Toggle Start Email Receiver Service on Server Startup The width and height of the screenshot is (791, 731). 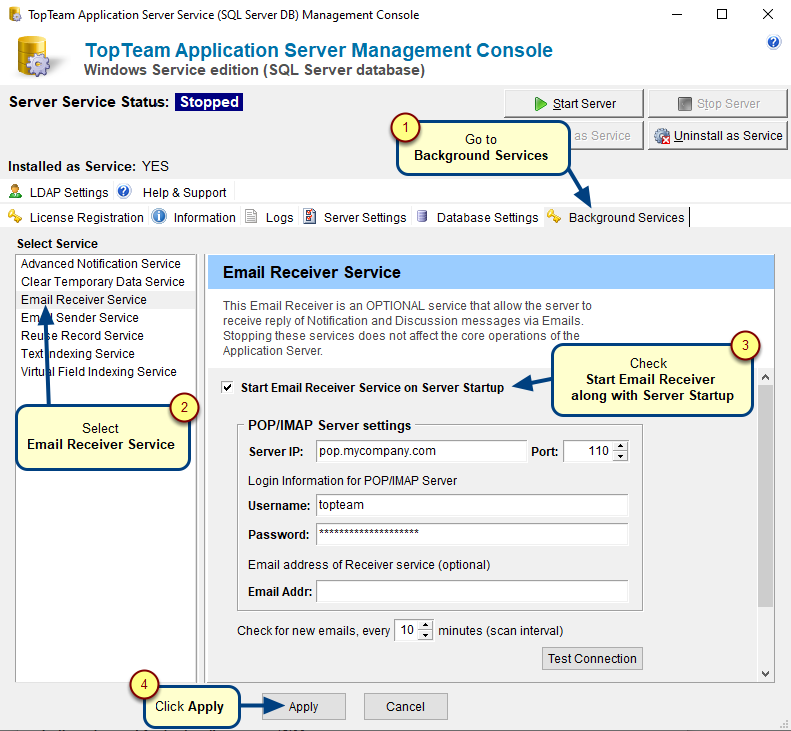coord(228,387)
